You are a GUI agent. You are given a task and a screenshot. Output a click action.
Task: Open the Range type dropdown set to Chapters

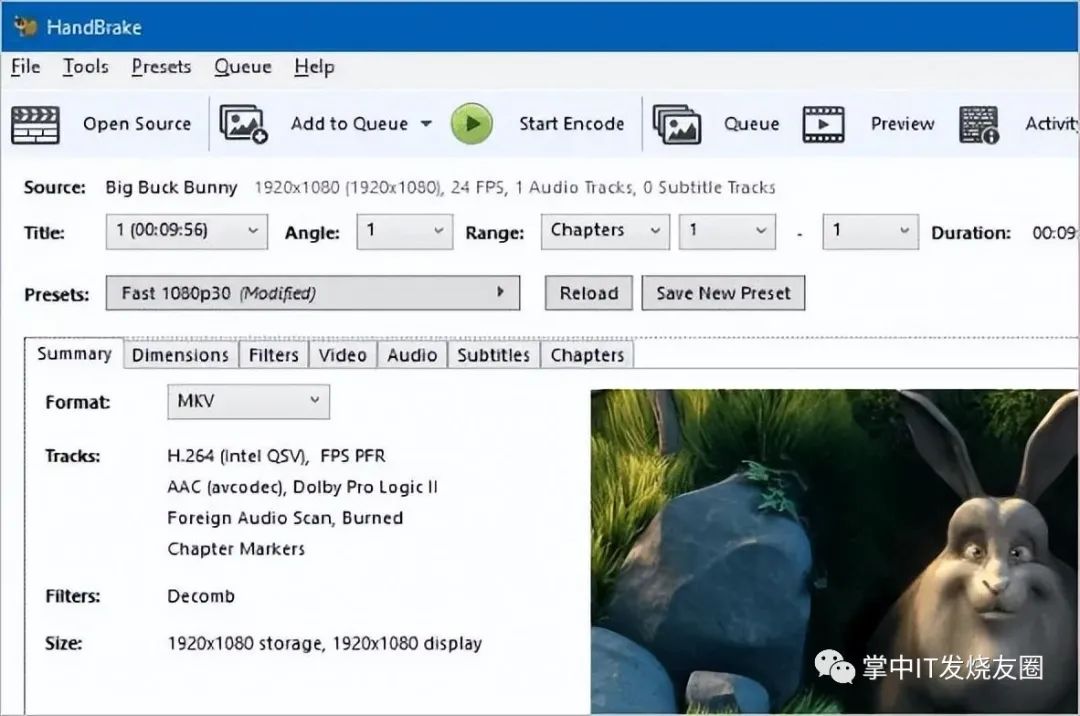[x=605, y=231]
